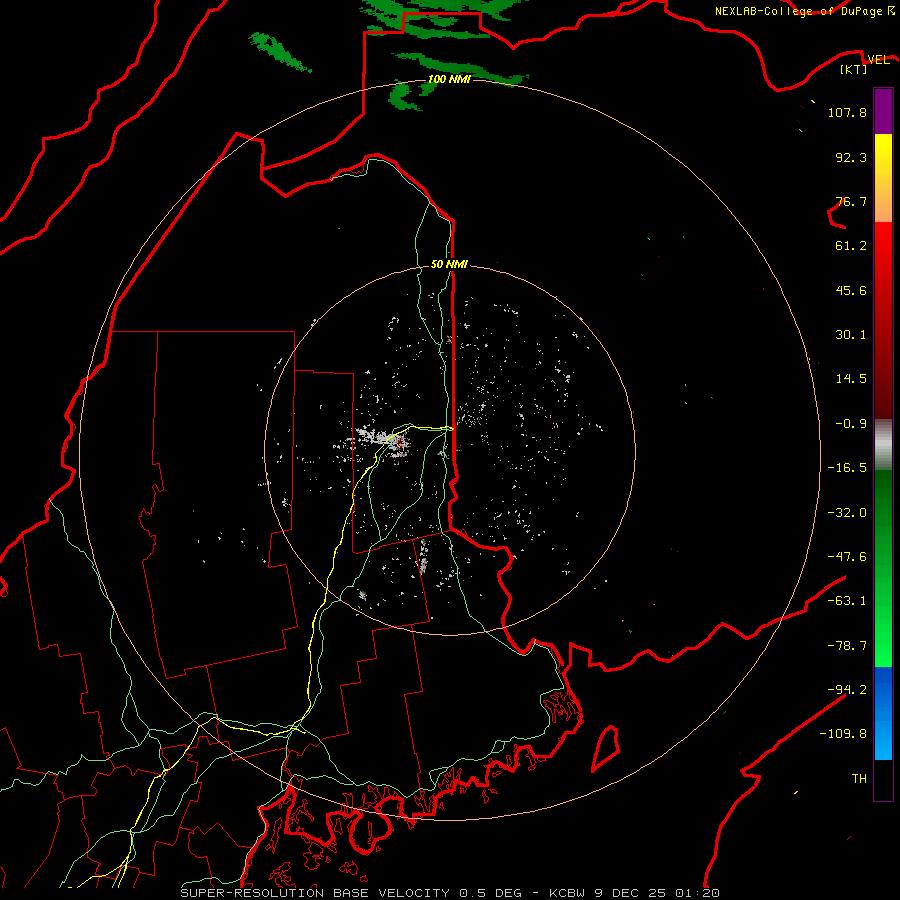This screenshot has width=900, height=900.
Task: Click the 50 NMI range ring label
Action: click(x=449, y=265)
